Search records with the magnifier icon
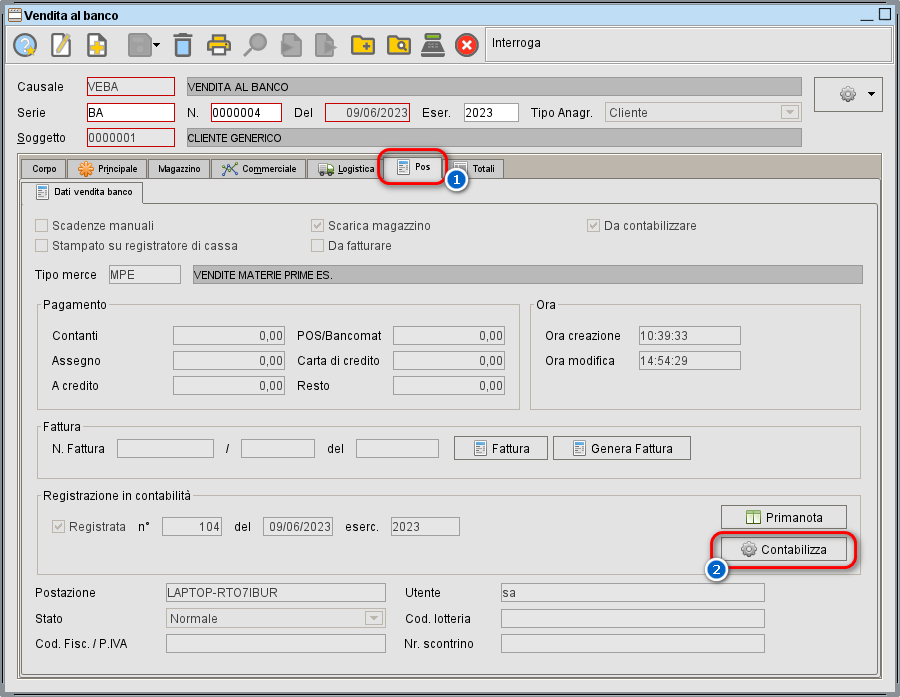Image resolution: width=900 pixels, height=697 pixels. [254, 45]
